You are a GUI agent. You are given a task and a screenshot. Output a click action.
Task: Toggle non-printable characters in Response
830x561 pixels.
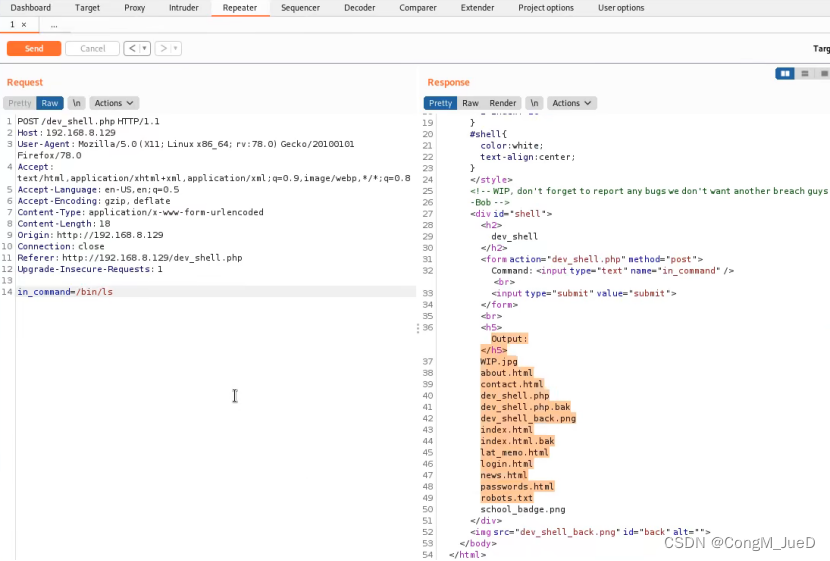point(534,103)
